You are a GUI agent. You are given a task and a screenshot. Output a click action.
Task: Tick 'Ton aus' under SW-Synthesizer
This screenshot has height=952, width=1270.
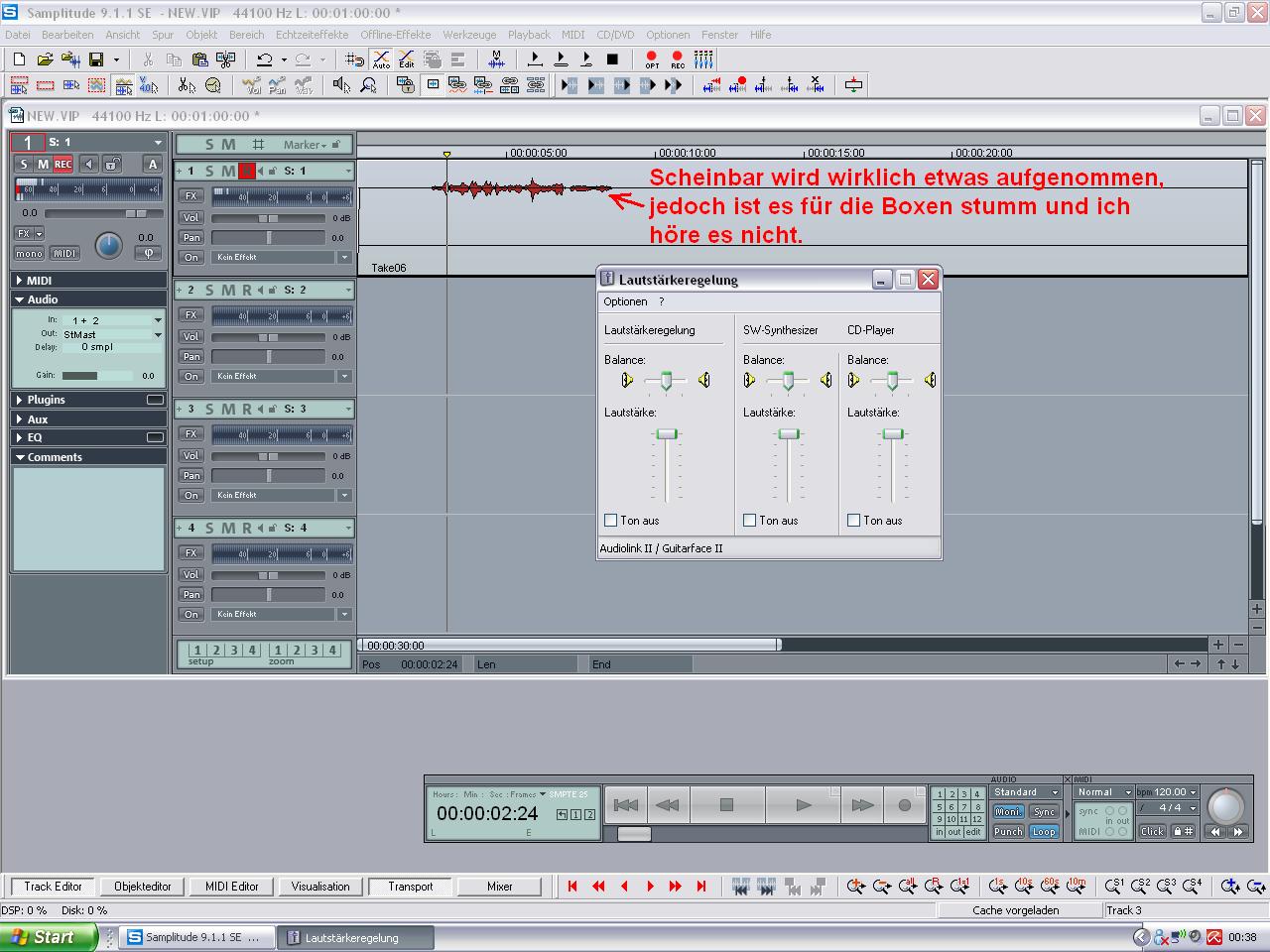(x=750, y=520)
